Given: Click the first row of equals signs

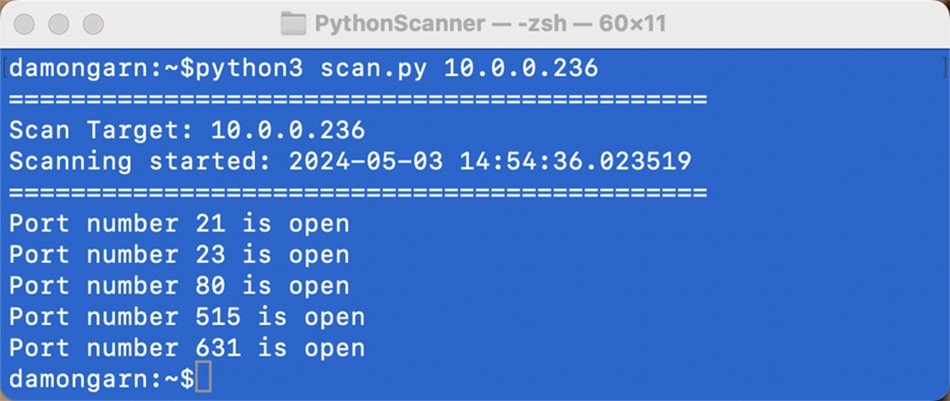Looking at the screenshot, I should coord(357,100).
